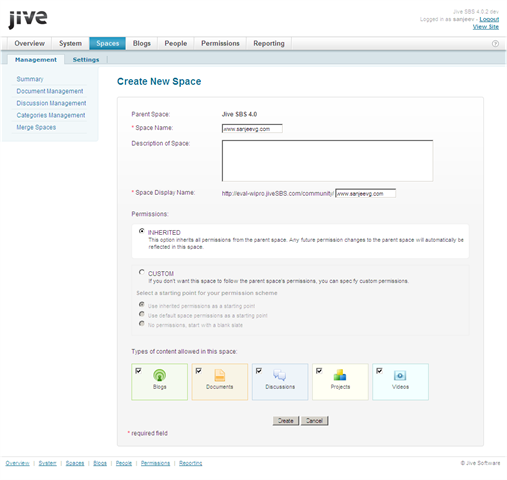Viewport: 507px width, 480px height.
Task: Uncheck the Documents content type checkbox
Action: pyautogui.click(x=199, y=371)
